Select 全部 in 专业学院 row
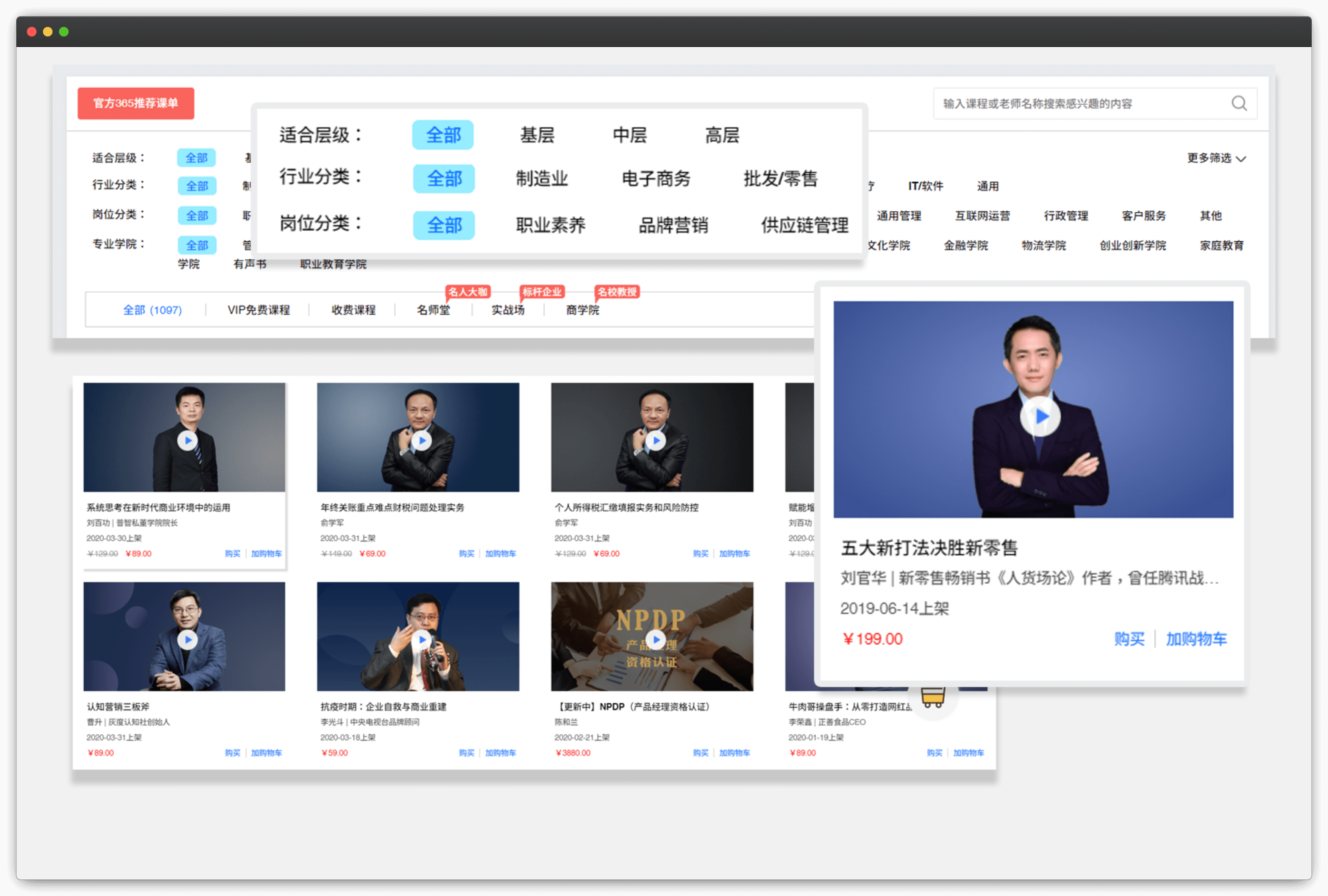The width and height of the screenshot is (1328, 896). 197,245
